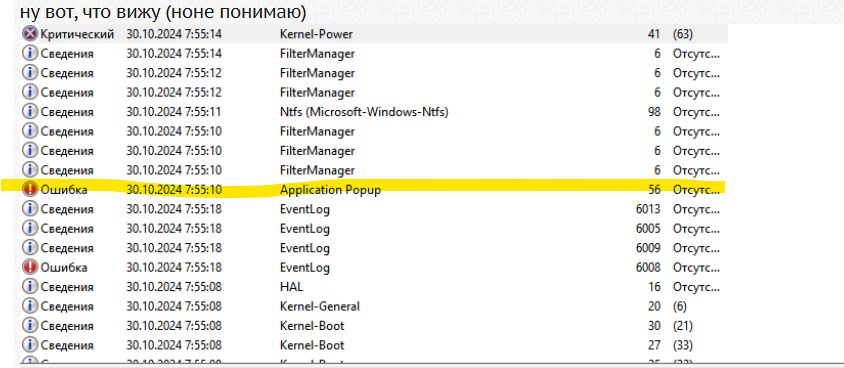Select the Kernel-Boot row with ID 27
The image size is (844, 368).
point(374,345)
